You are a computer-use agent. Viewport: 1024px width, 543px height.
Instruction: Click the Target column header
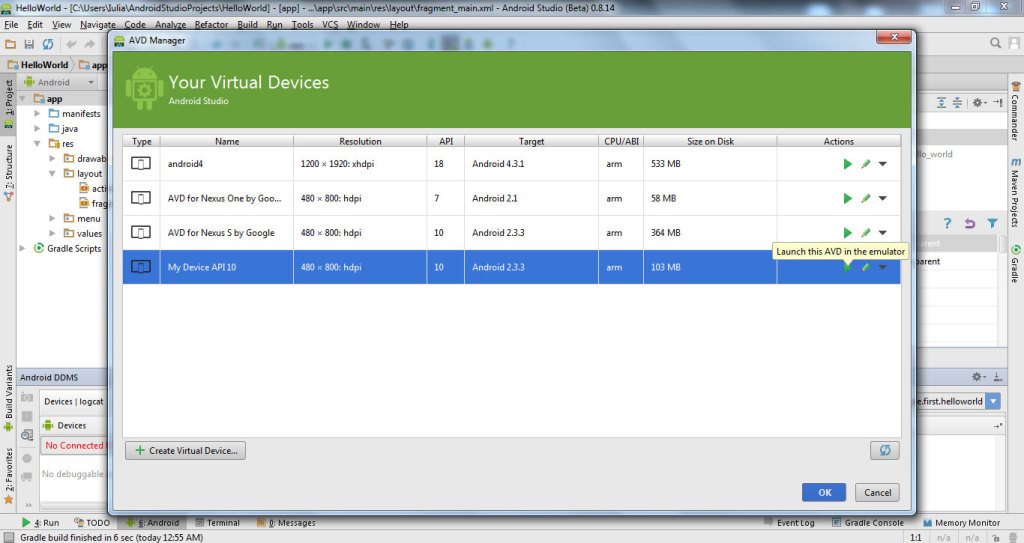click(x=531, y=141)
